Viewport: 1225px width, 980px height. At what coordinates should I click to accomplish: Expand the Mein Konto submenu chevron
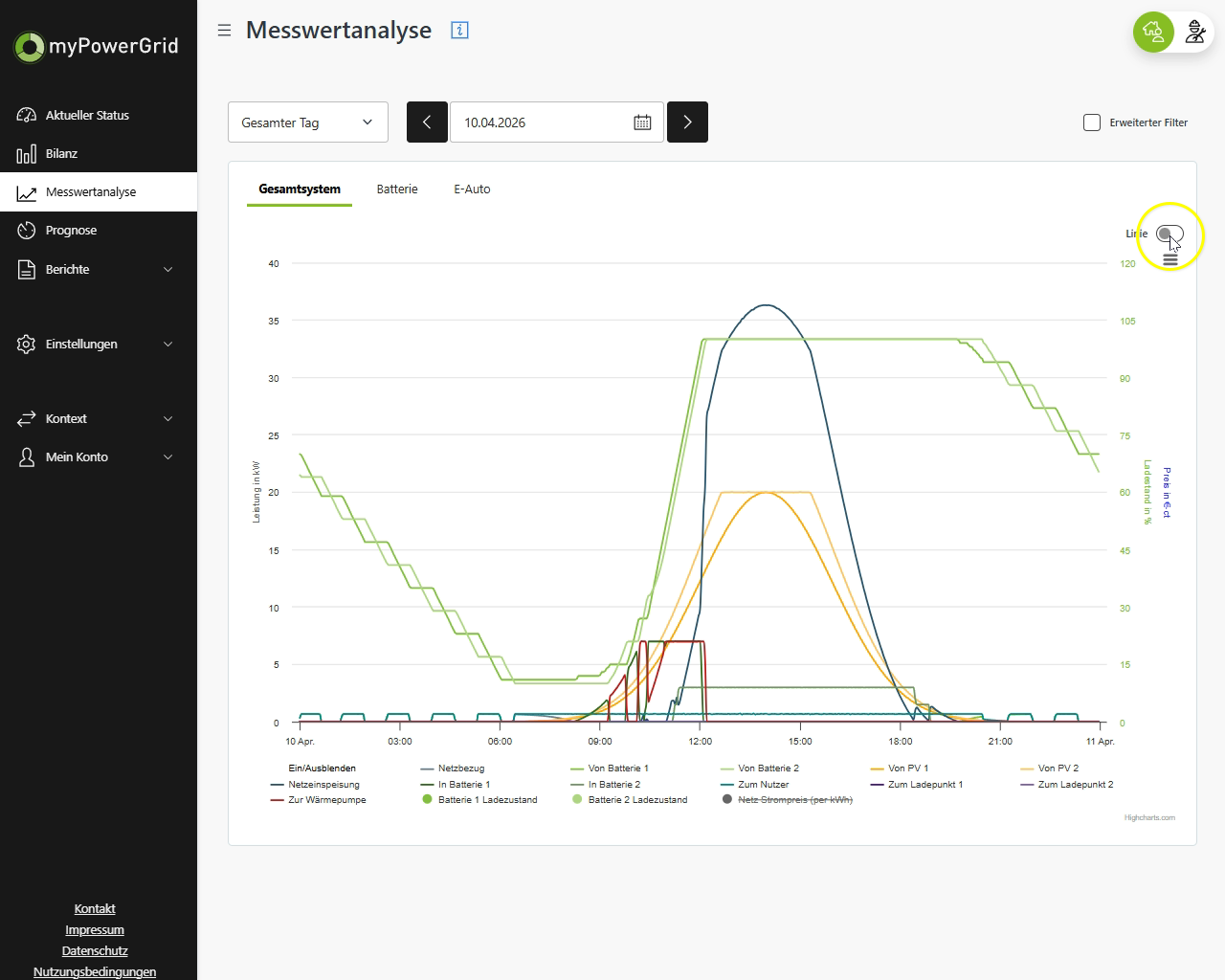click(x=168, y=457)
